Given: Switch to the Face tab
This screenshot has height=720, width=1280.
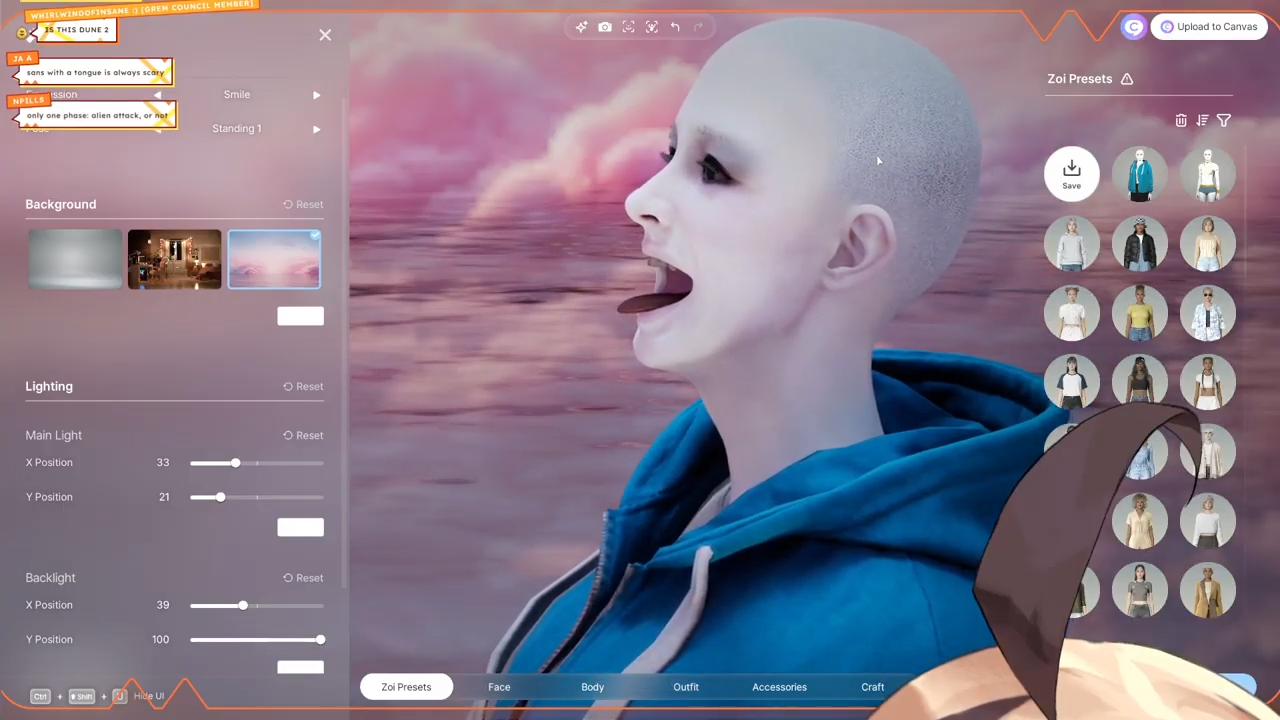Looking at the screenshot, I should click(499, 687).
